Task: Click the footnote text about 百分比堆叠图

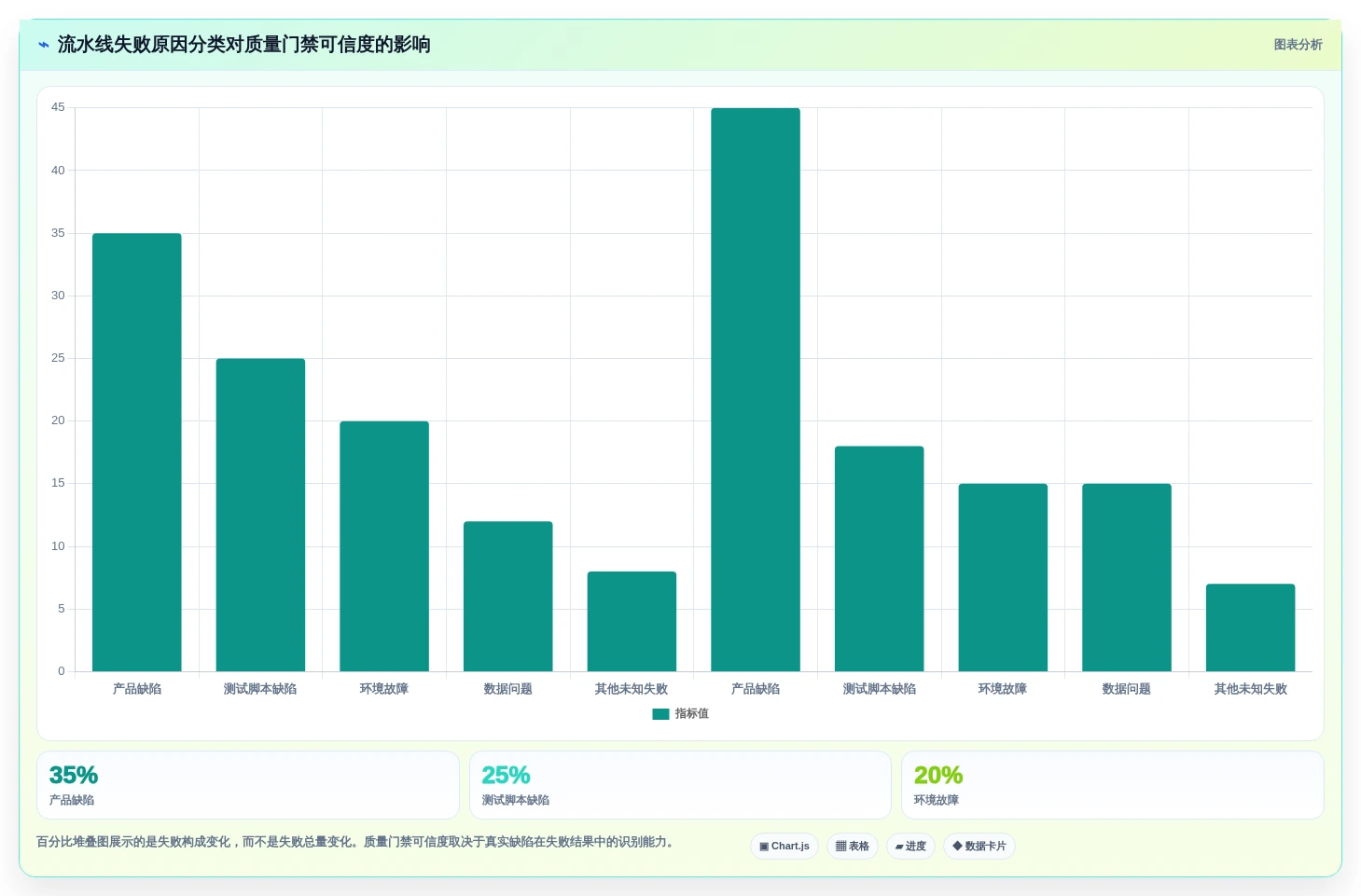Action: 354,842
